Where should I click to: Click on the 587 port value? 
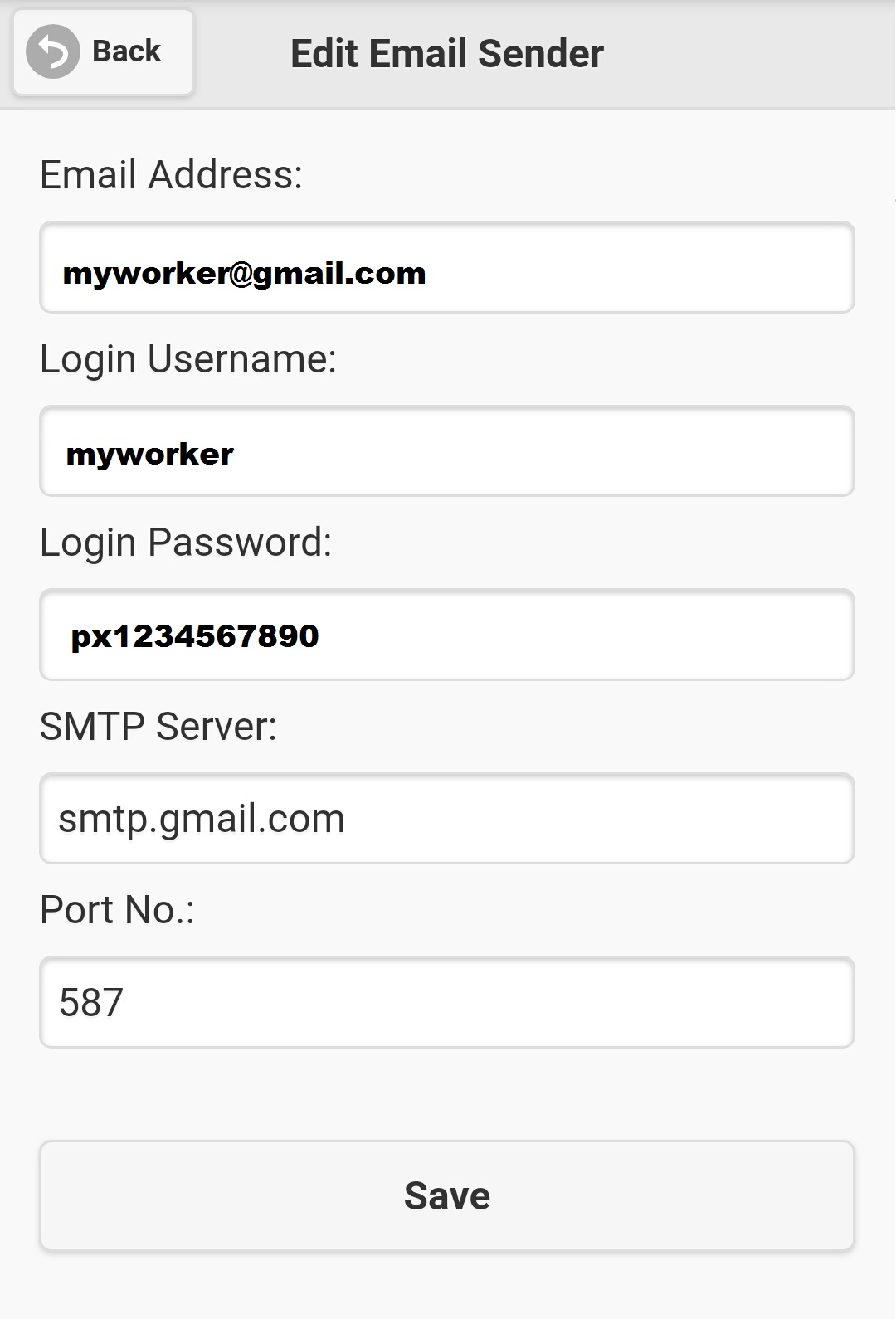[x=91, y=1002]
